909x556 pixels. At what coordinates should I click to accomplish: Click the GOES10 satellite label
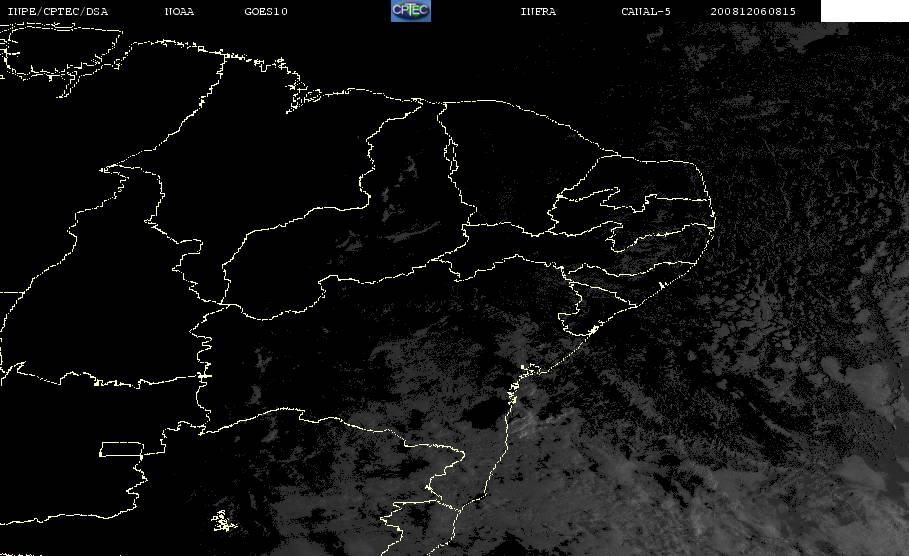coord(266,12)
